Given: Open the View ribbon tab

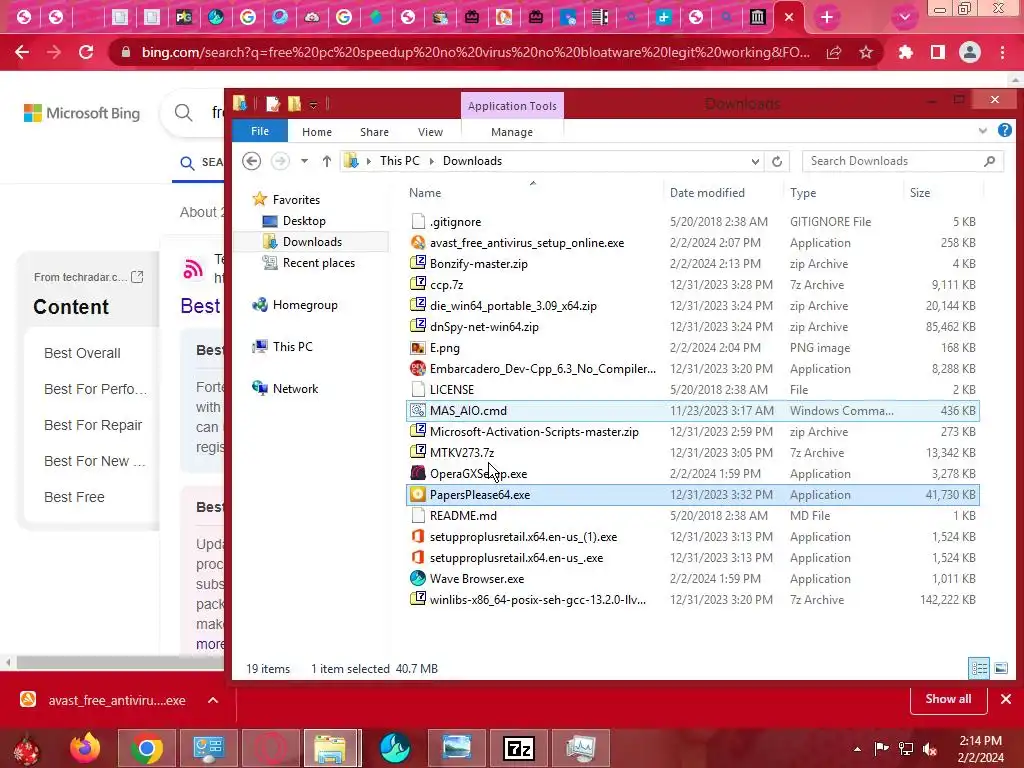Looking at the screenshot, I should [430, 132].
